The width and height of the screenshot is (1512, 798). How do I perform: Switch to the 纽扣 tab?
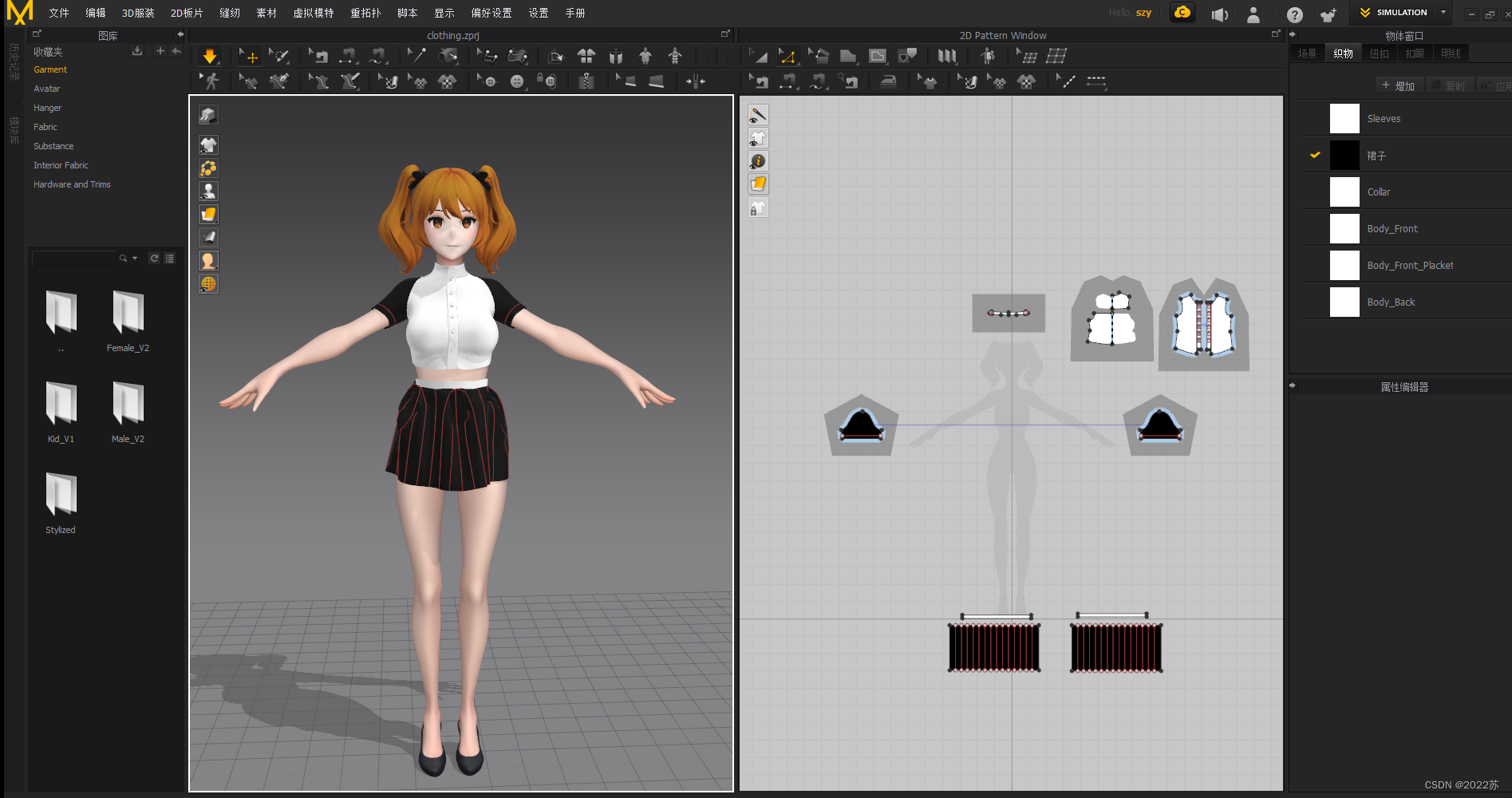(1379, 53)
